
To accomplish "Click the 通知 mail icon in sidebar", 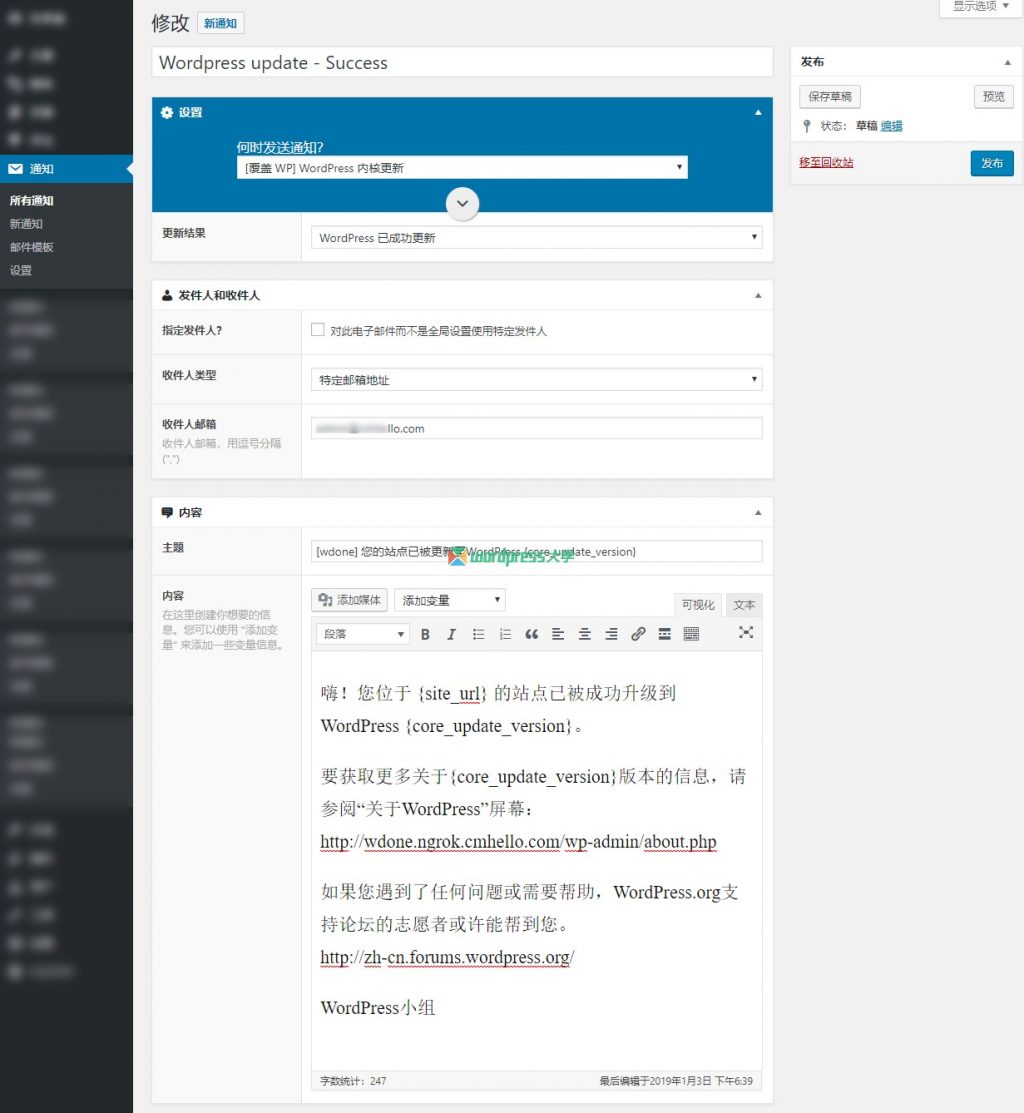I will tap(16, 169).
